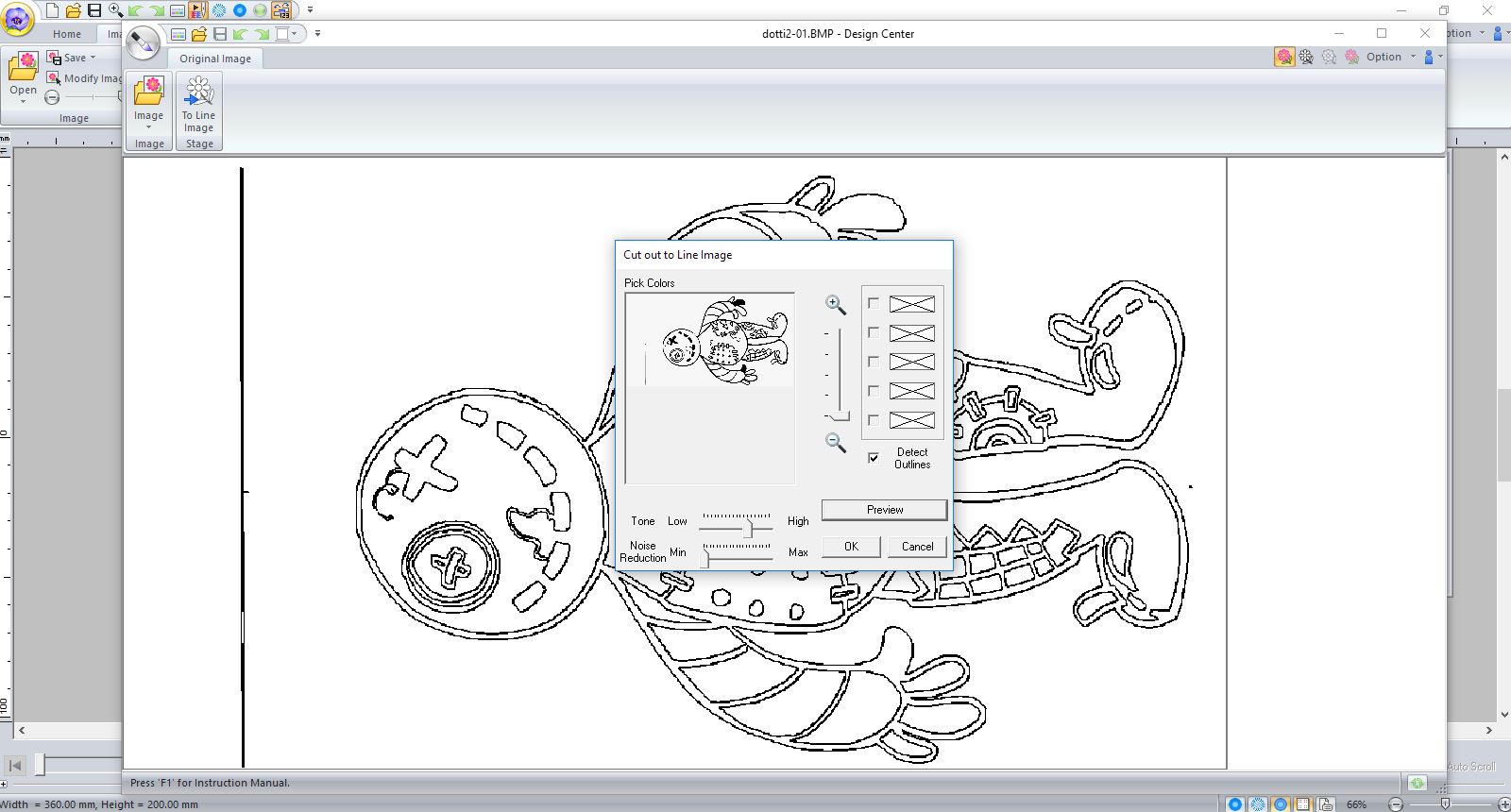This screenshot has width=1511, height=812.
Task: Expand the Save dropdown in background ribbon
Action: pos(93,58)
